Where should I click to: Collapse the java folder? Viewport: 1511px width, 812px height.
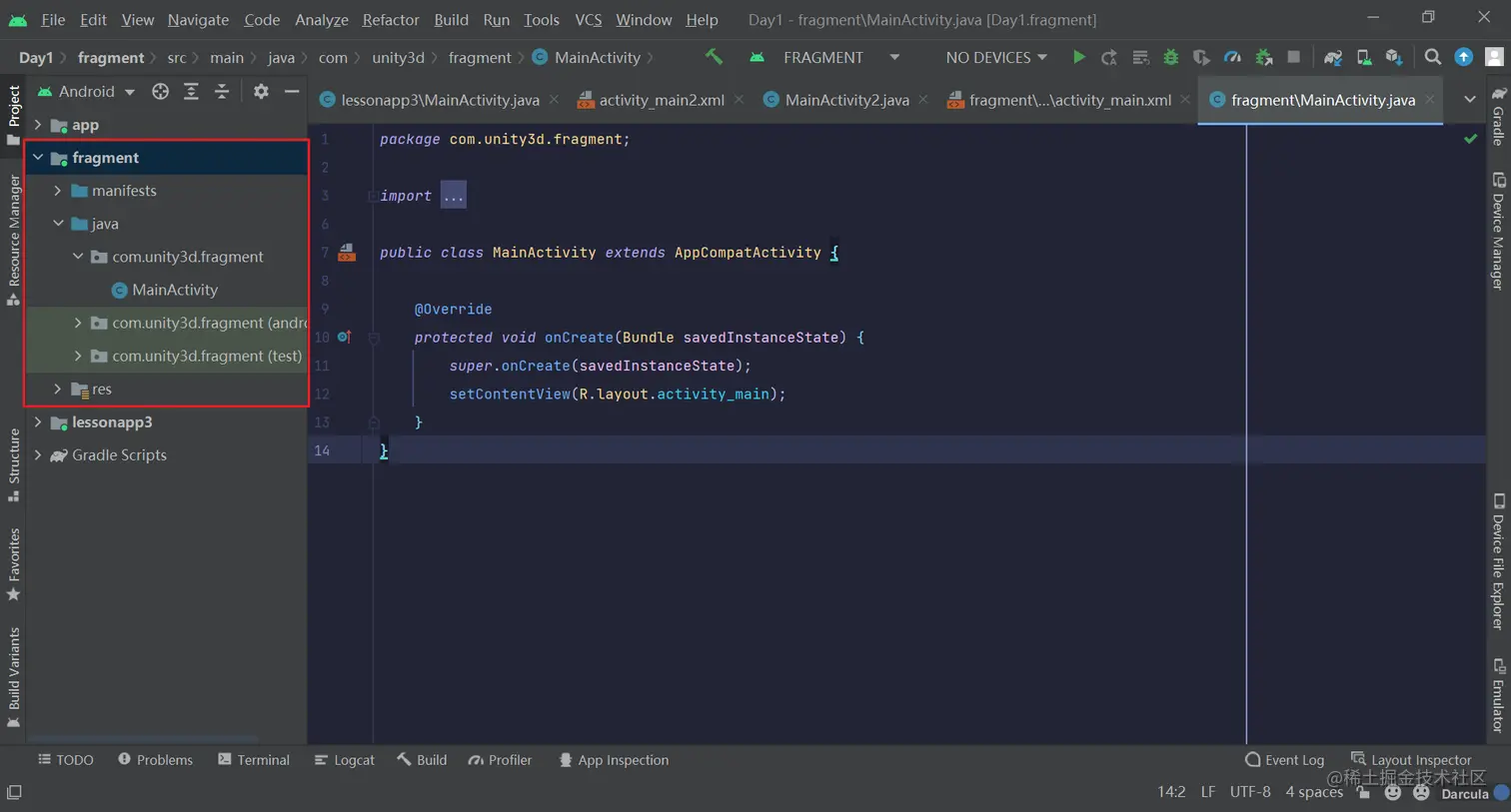[x=58, y=224]
